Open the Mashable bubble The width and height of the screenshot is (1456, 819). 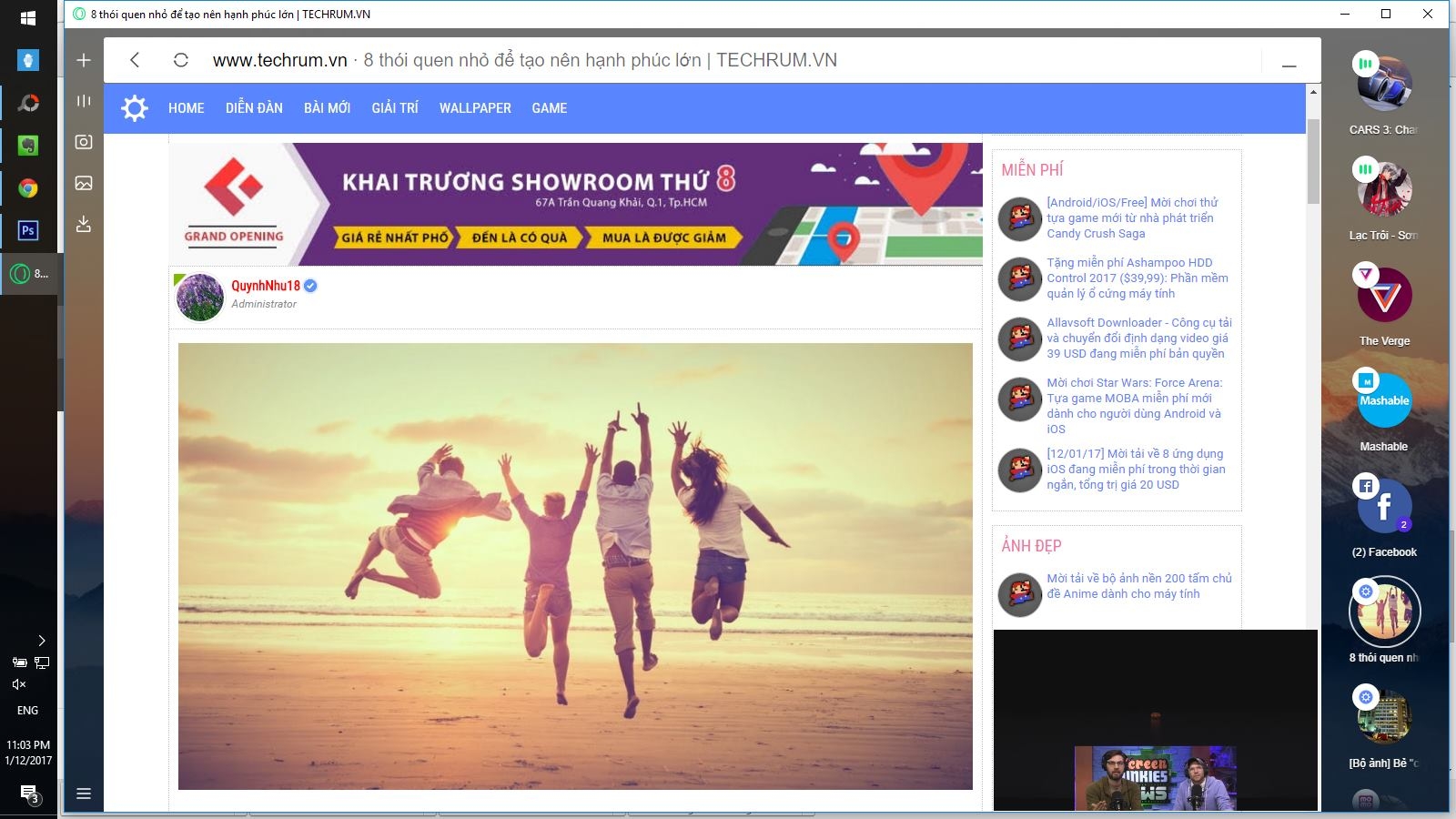pyautogui.click(x=1384, y=399)
